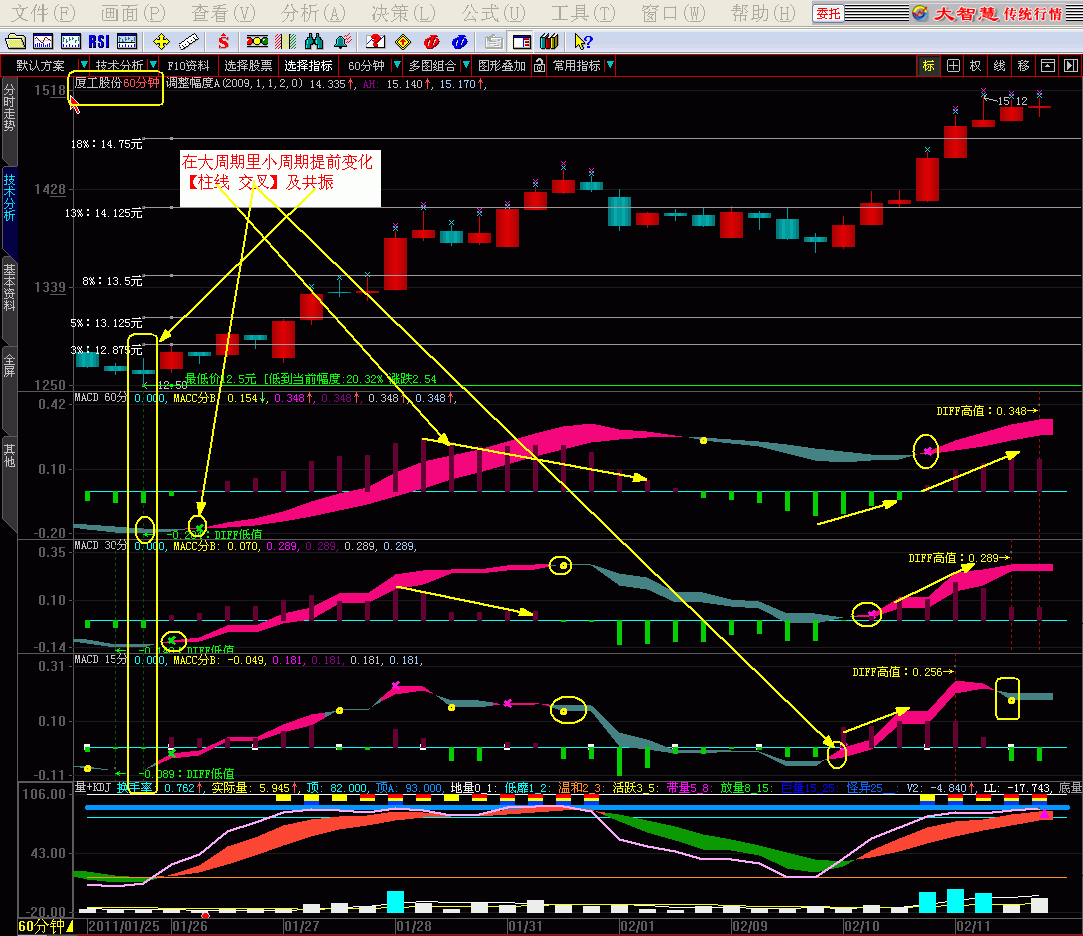Click the F10资料 button

pyautogui.click(x=189, y=66)
